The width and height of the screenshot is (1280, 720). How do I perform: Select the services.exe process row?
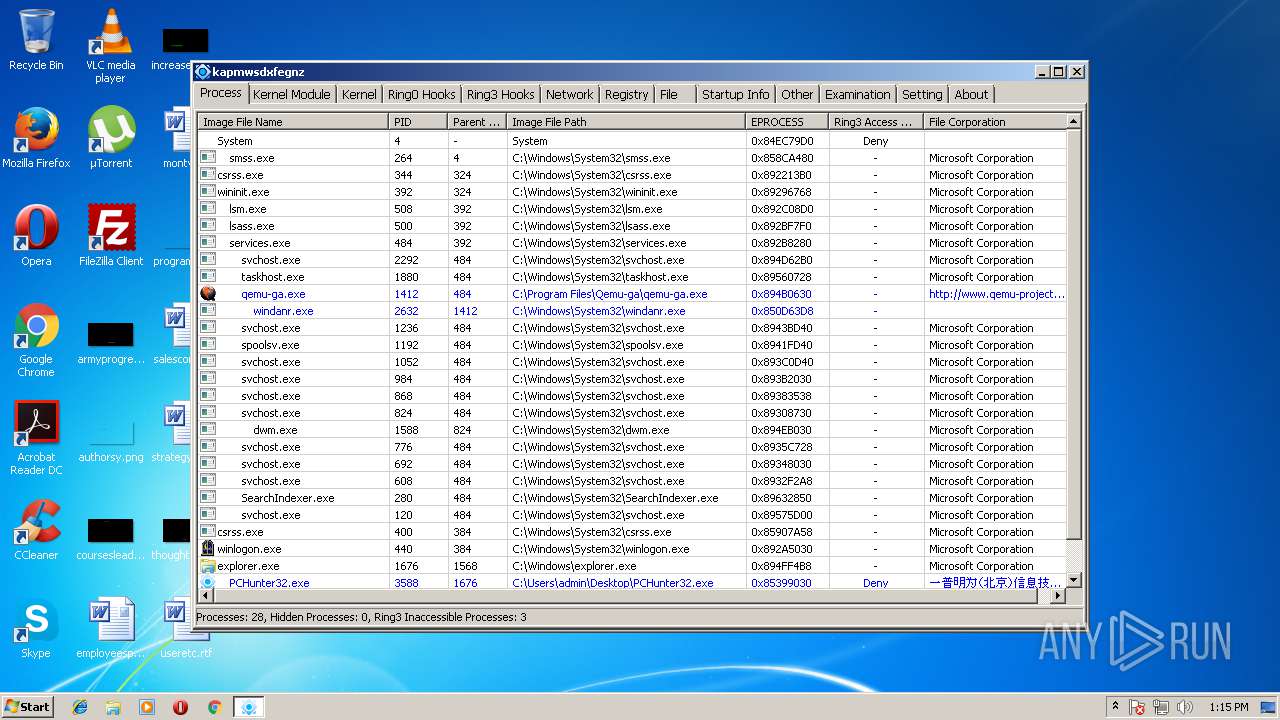[x=632, y=243]
